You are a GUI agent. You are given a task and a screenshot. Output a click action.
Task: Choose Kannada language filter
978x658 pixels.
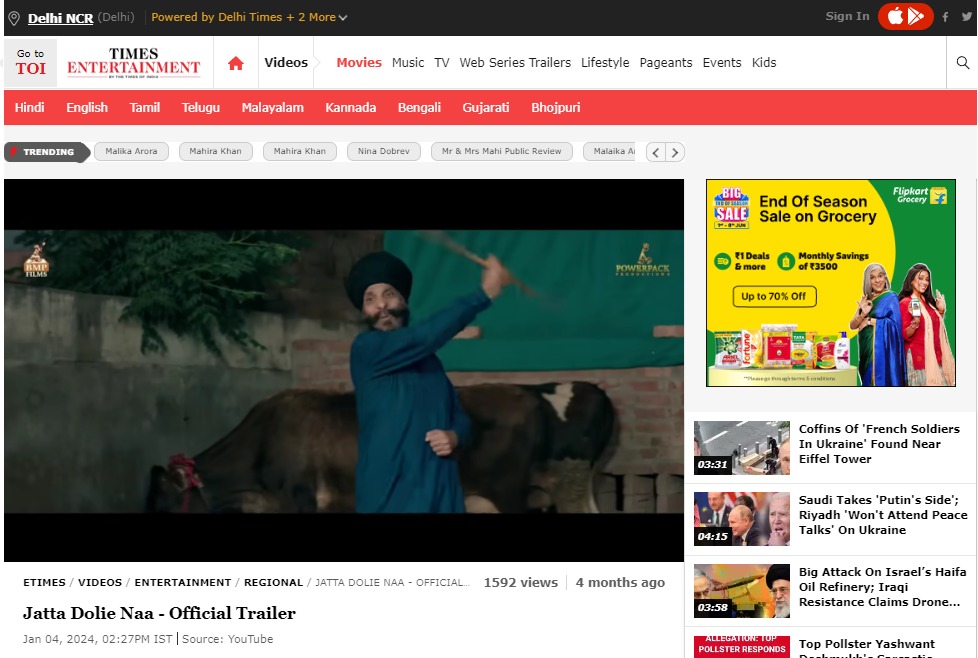351,107
